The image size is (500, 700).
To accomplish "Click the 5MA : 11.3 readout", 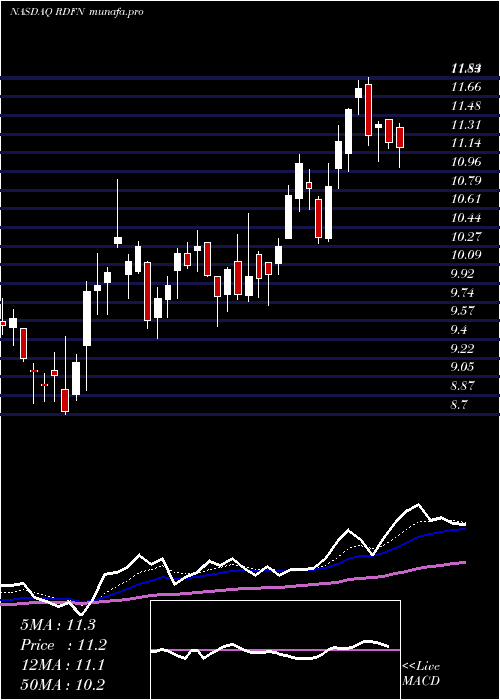I will (x=58, y=625).
